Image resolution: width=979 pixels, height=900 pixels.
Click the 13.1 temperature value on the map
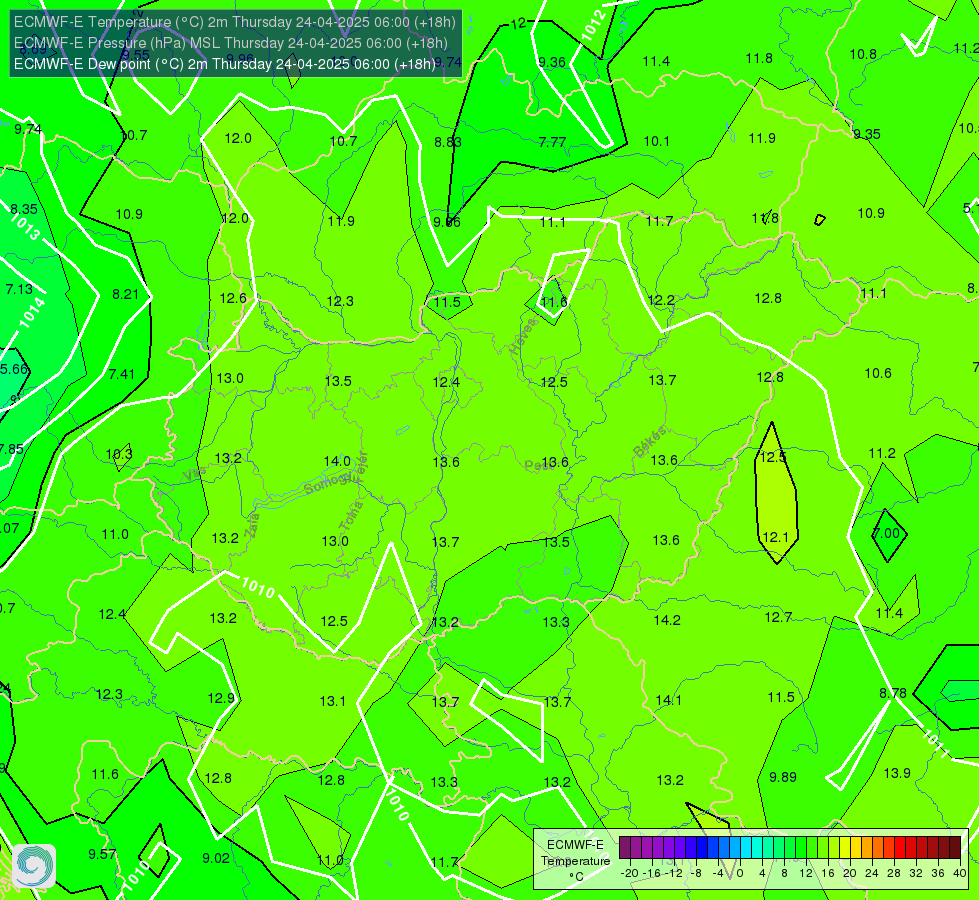[x=332, y=701]
